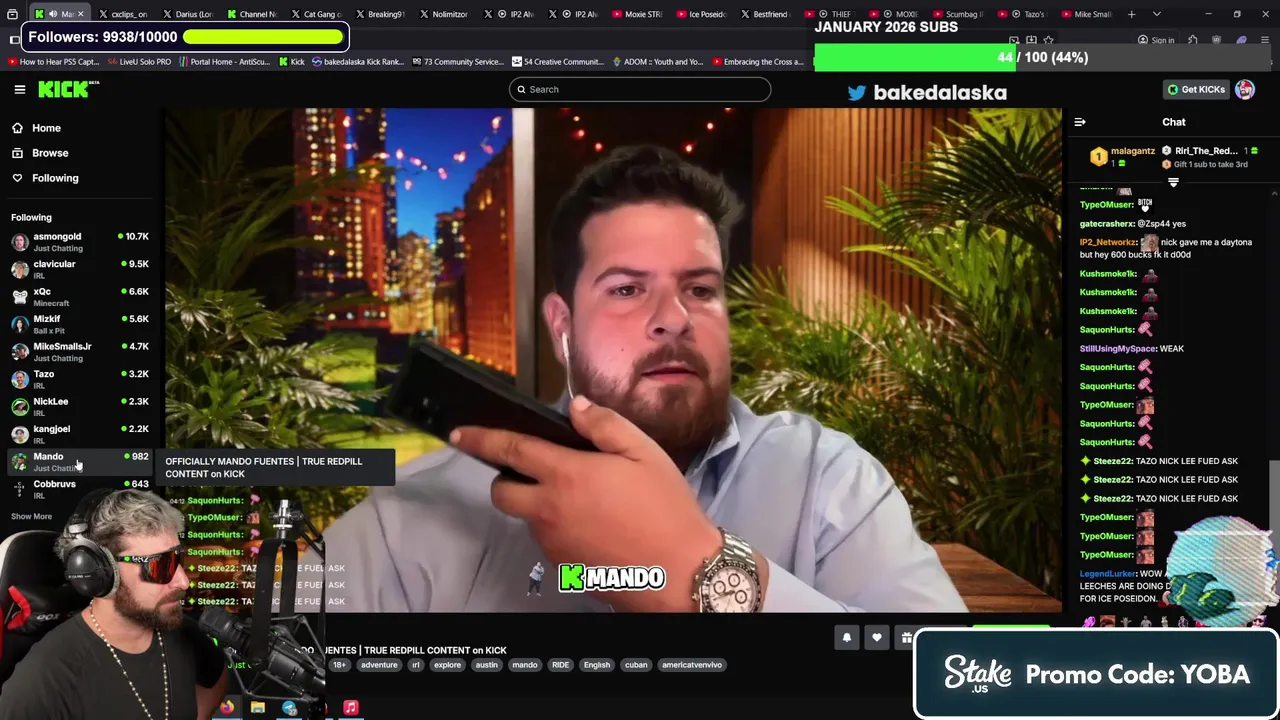
Task: Click the heart follow button under video
Action: tap(877, 638)
